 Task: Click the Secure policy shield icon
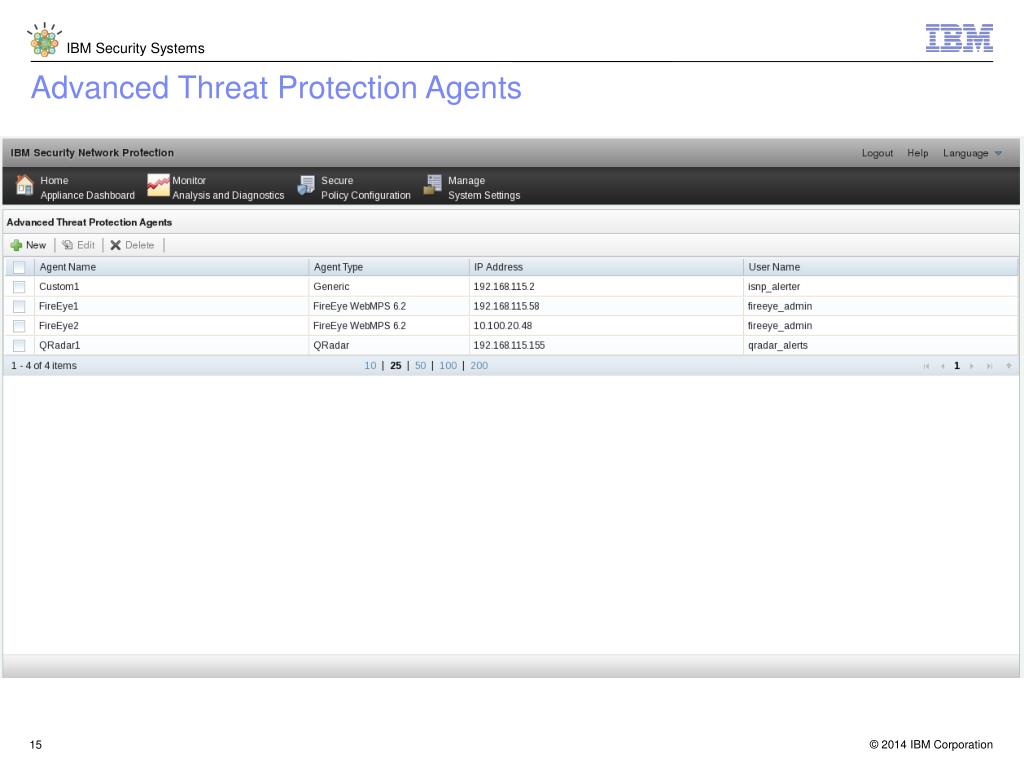tap(306, 185)
